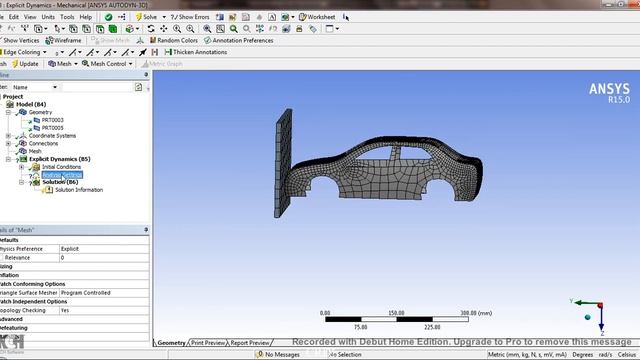Toggle Thicken Annotations
The image size is (640, 360).
click(x=196, y=52)
